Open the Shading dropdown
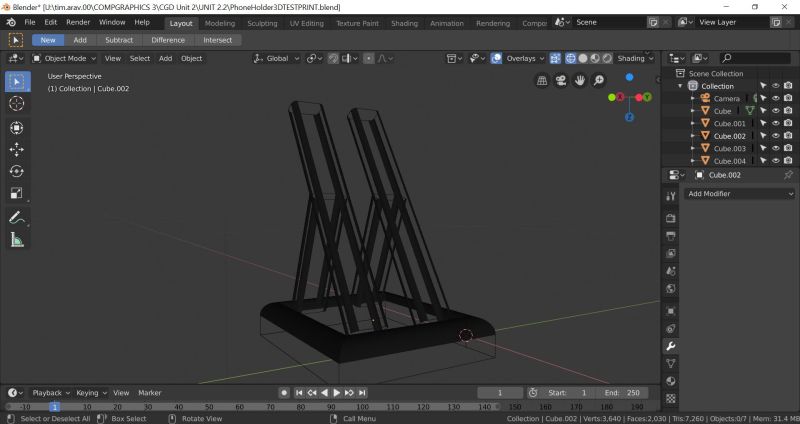The height and width of the screenshot is (424, 800). 635,59
